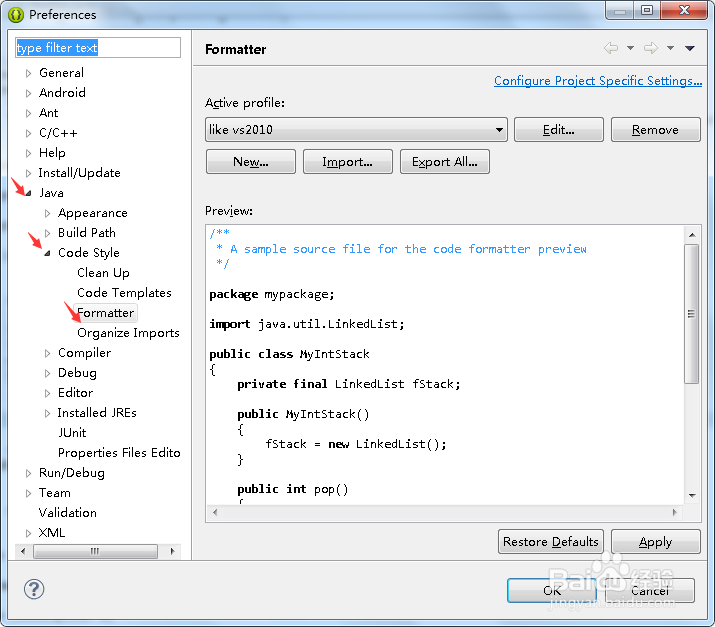Open the Active profile combo box
This screenshot has width=715, height=627.
(356, 130)
